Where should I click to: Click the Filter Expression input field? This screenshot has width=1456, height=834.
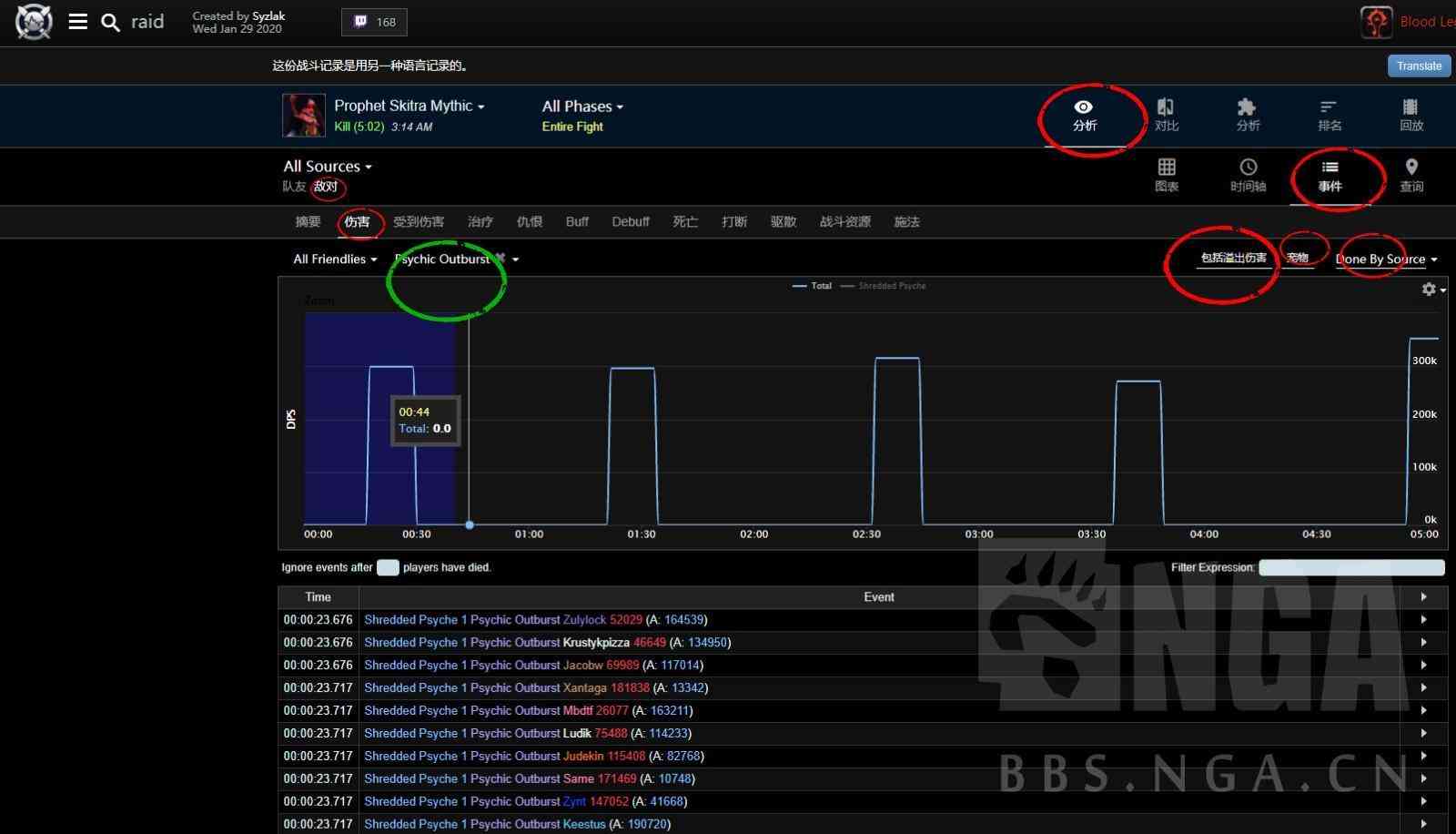coord(1351,567)
